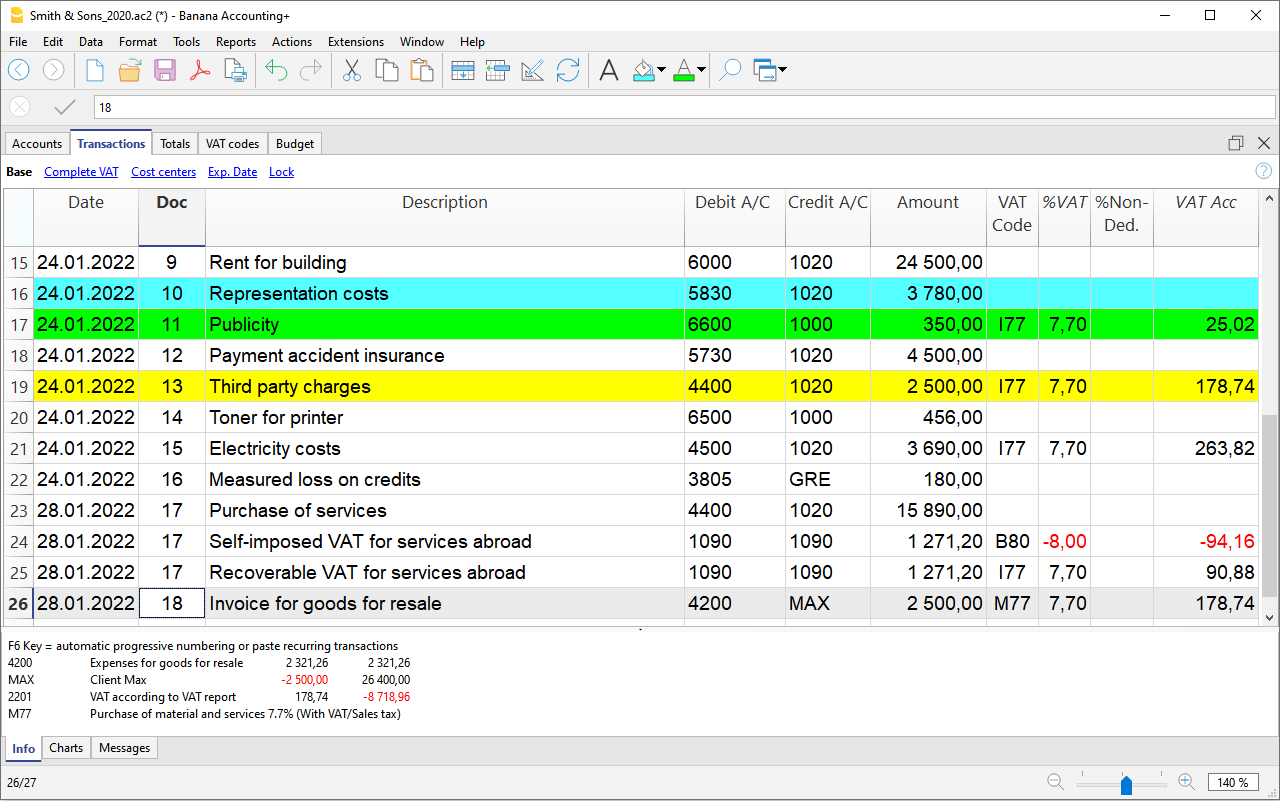Export to PDF using the red icon
This screenshot has width=1280, height=801.
[200, 70]
